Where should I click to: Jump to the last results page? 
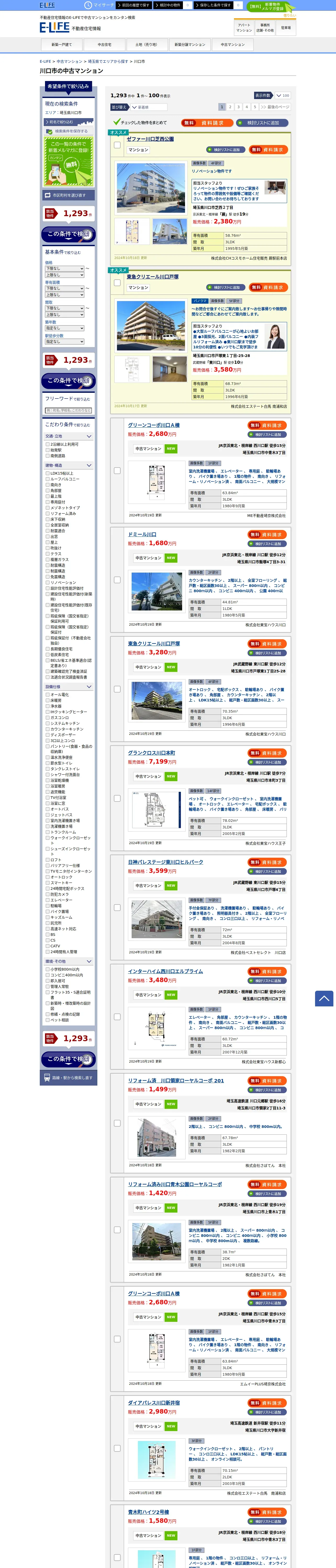[275, 107]
